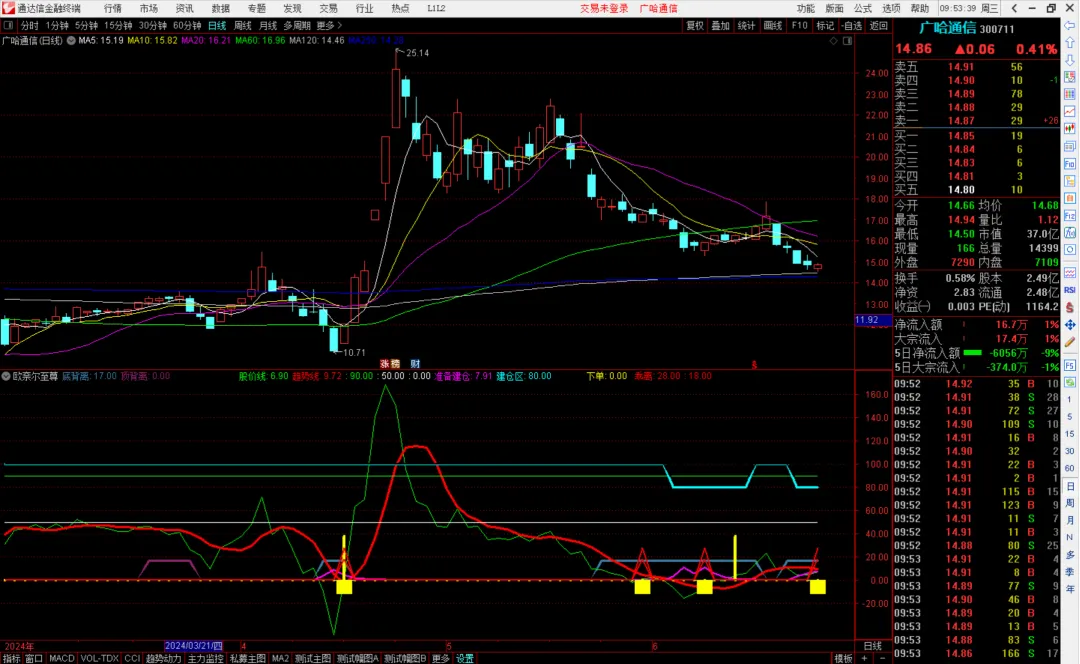The width and height of the screenshot is (1080, 664).
Task: Click the 日 period icon in sidebar
Action: [x=1070, y=486]
